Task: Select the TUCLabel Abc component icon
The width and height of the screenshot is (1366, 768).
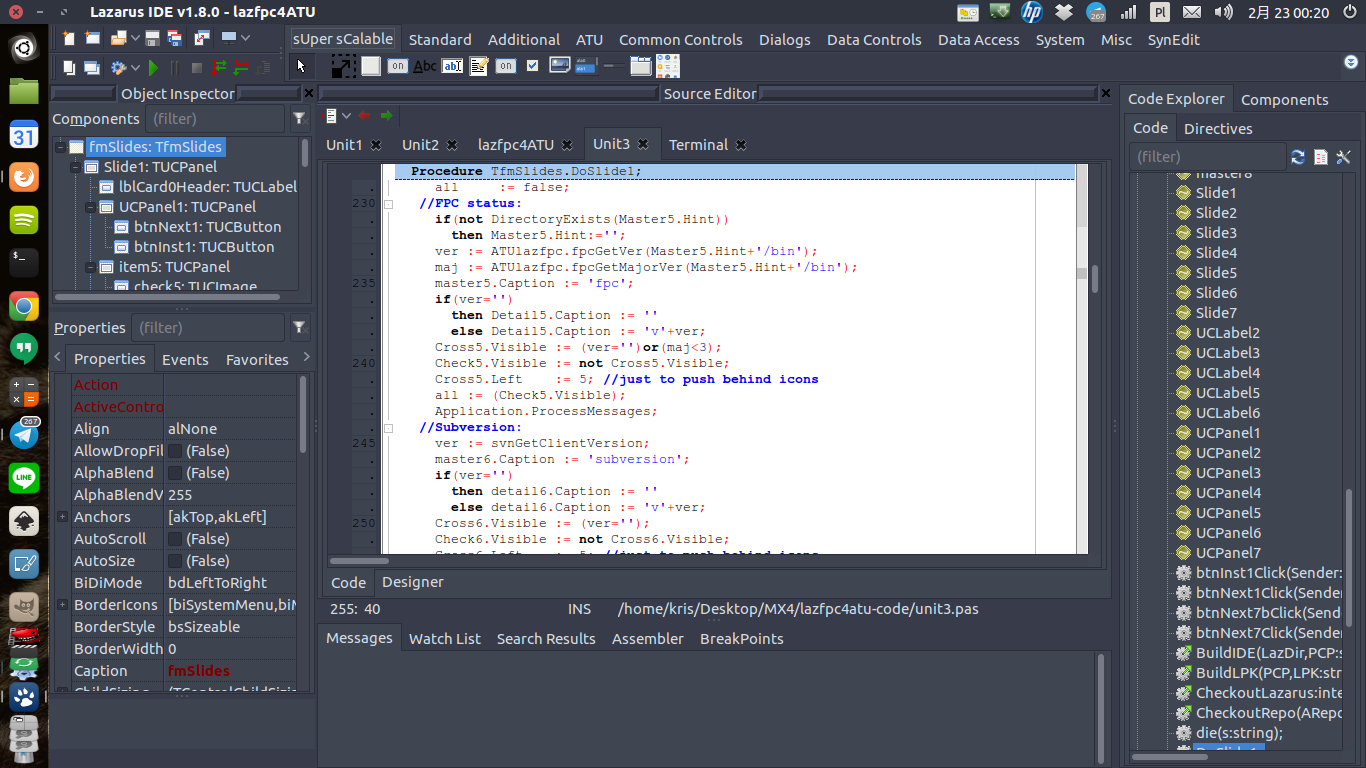Action: (x=424, y=66)
